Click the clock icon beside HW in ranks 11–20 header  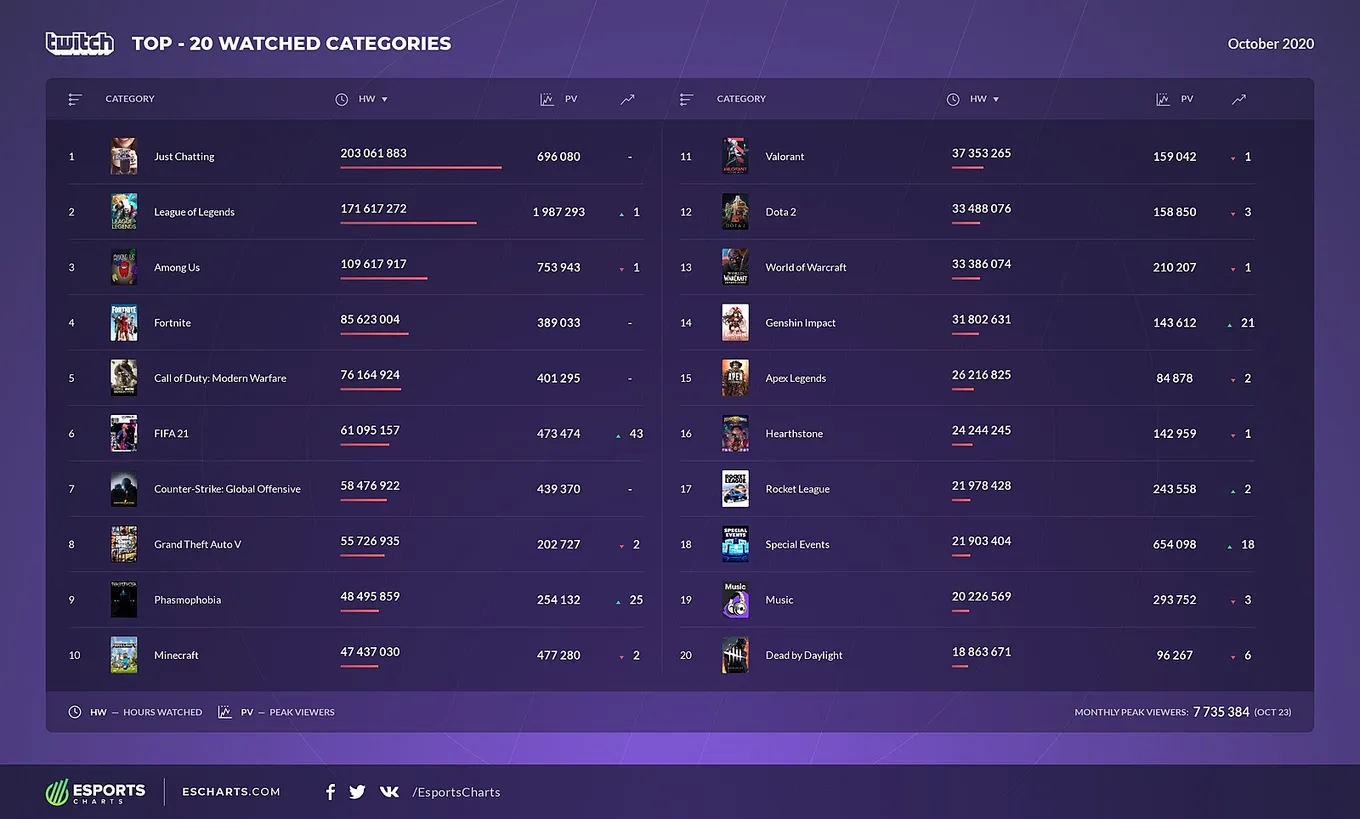coord(953,99)
